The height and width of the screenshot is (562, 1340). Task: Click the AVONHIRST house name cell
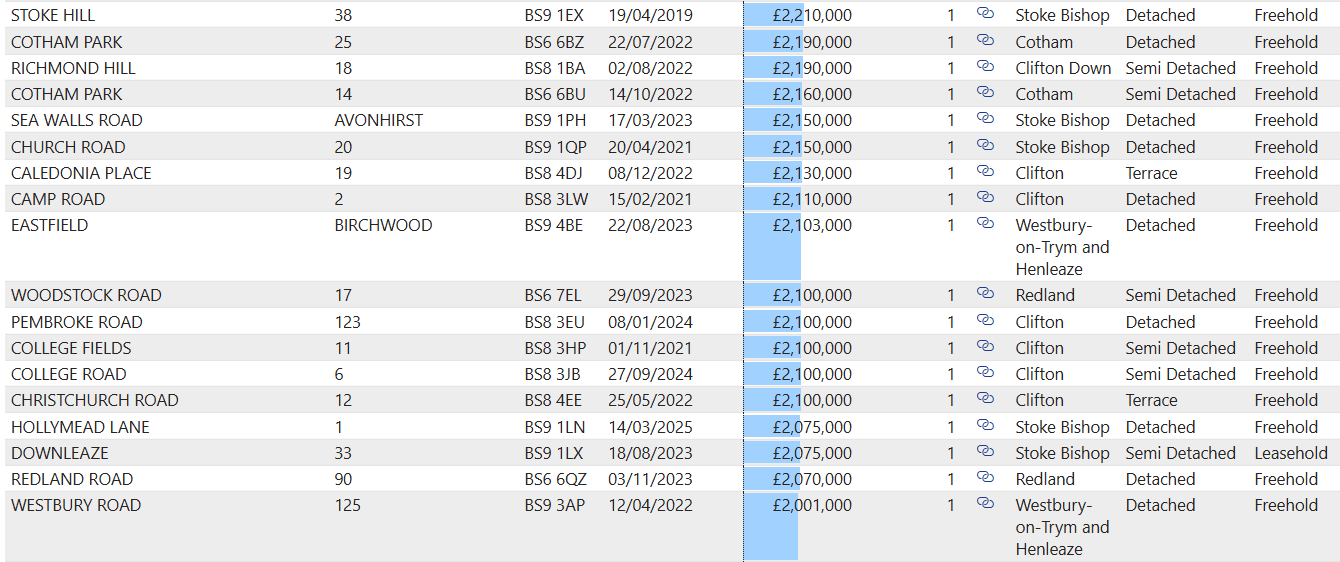point(378,120)
